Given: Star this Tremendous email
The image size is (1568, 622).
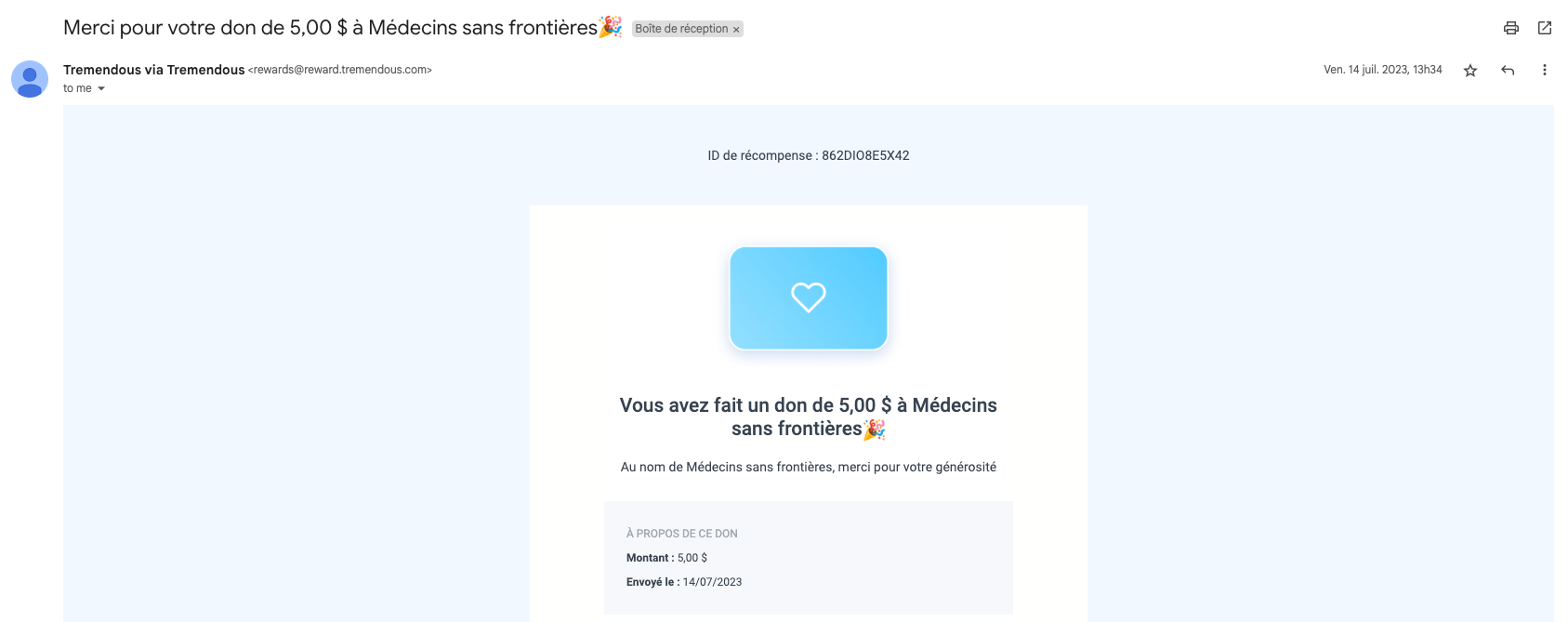Looking at the screenshot, I should (x=1470, y=71).
